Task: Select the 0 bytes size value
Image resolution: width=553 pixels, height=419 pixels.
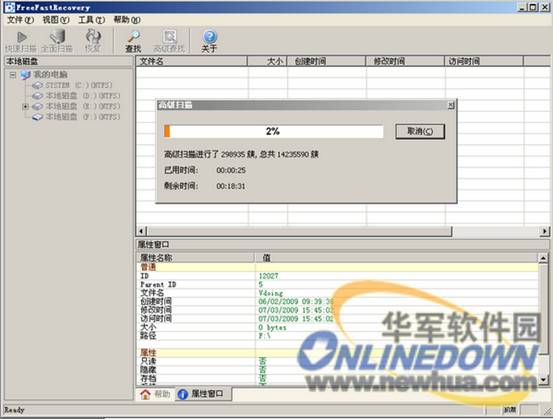Action: [272, 327]
